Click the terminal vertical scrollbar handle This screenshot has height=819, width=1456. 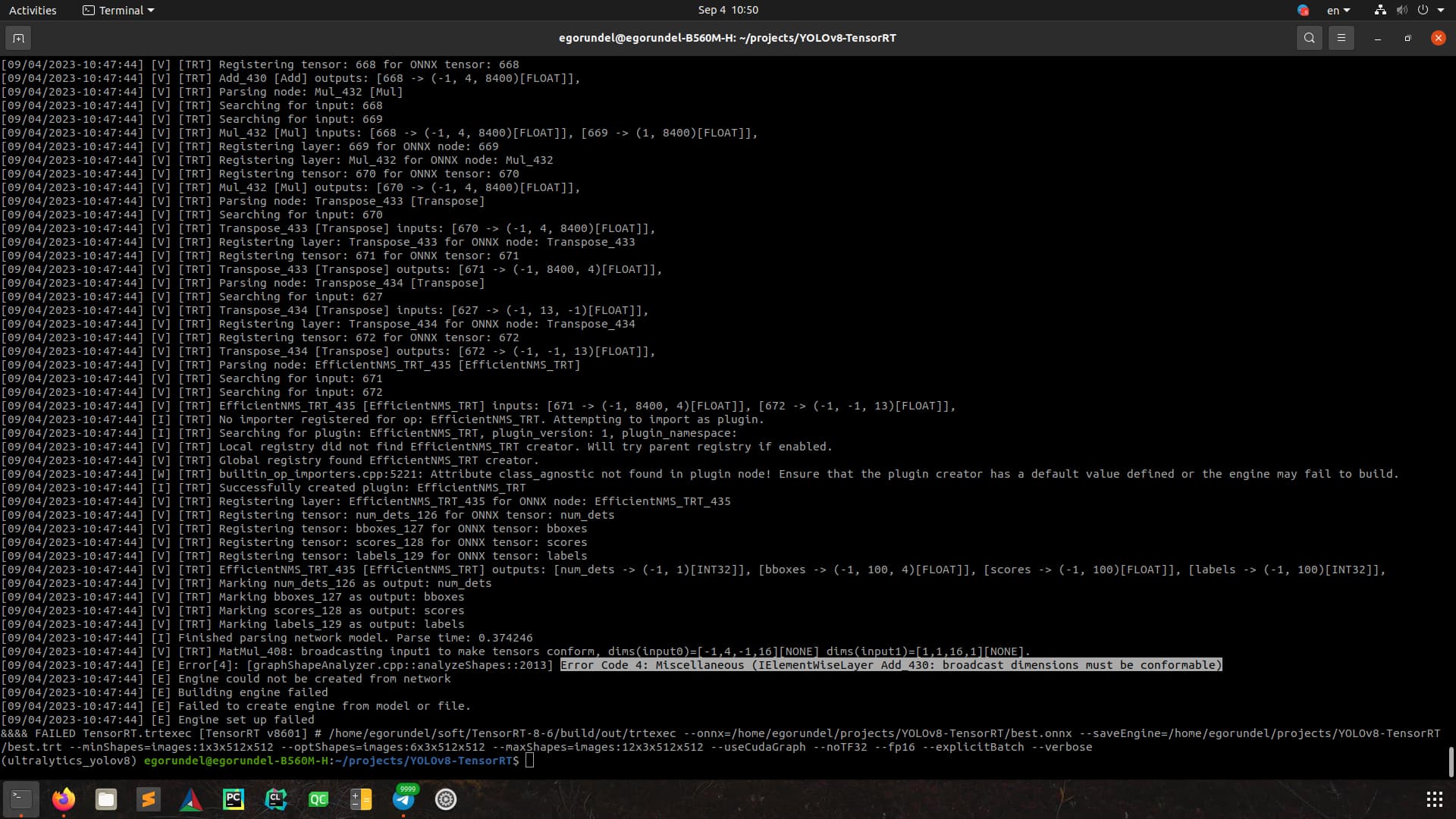[x=1451, y=761]
